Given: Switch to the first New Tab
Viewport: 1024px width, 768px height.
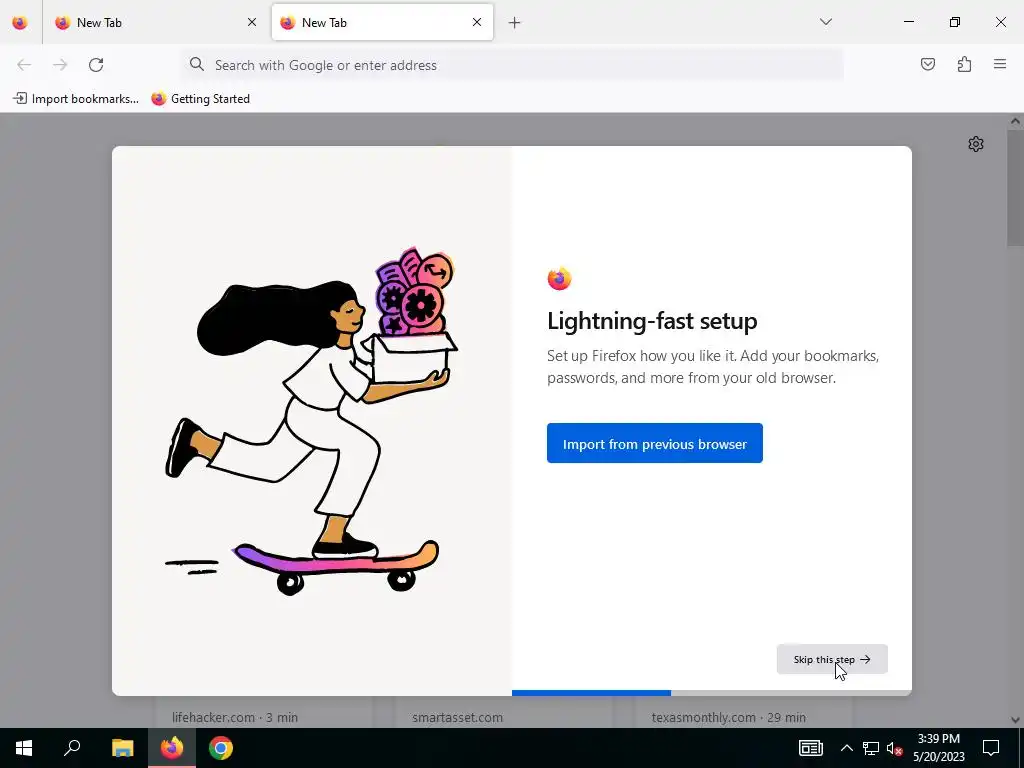Looking at the screenshot, I should pyautogui.click(x=155, y=22).
